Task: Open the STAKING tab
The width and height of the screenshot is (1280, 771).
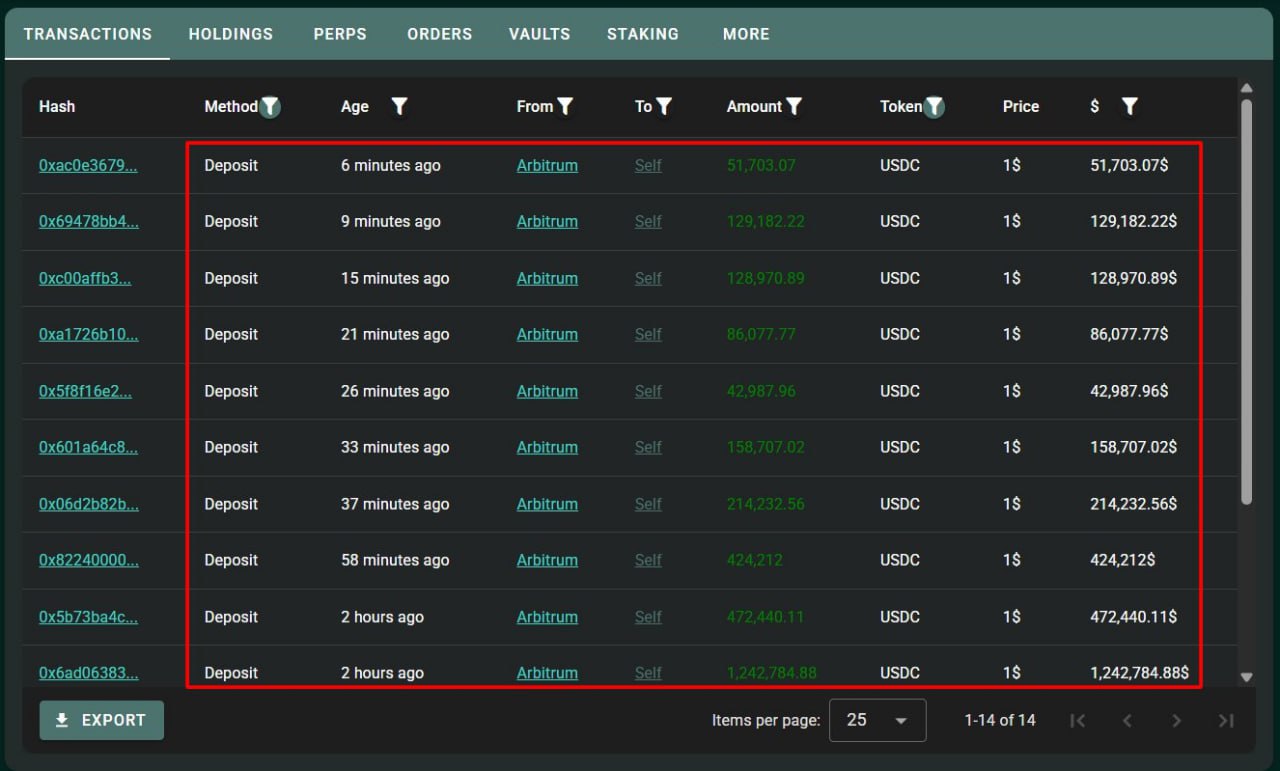Action: [642, 34]
